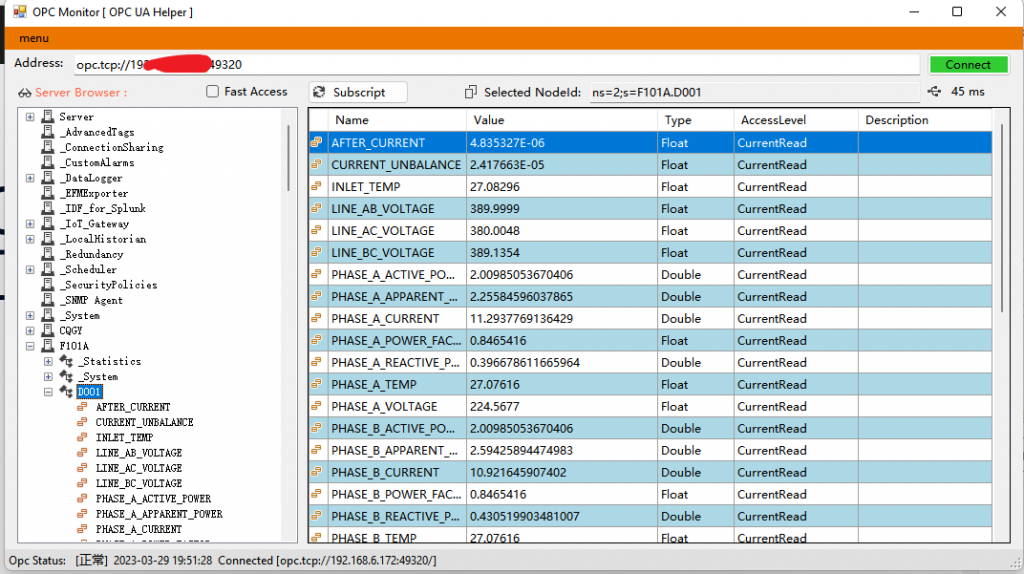Click the refresh icon on Subscript button
Viewport: 1024px width, 574px height.
pos(319,92)
